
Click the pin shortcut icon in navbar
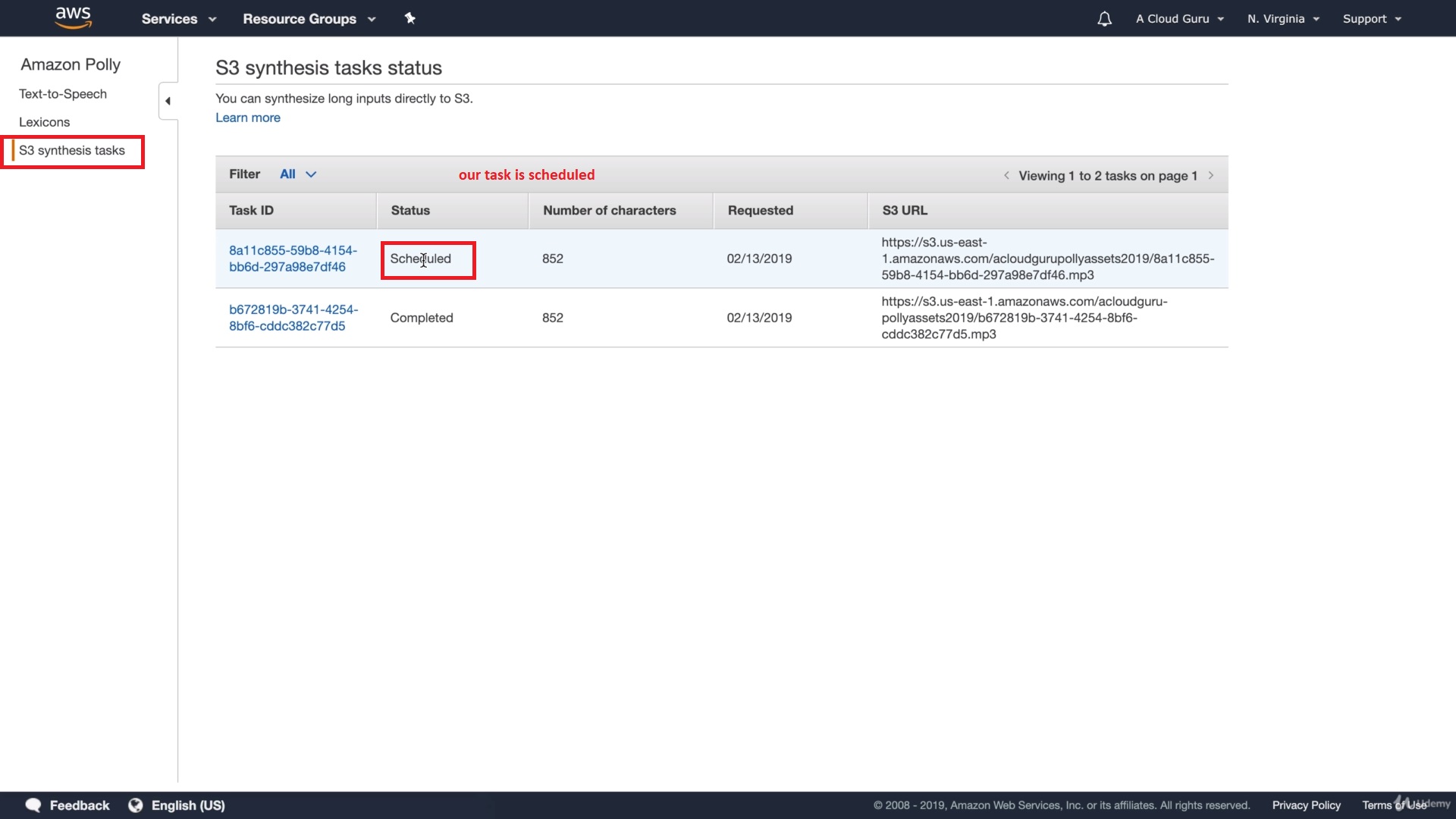pos(410,18)
